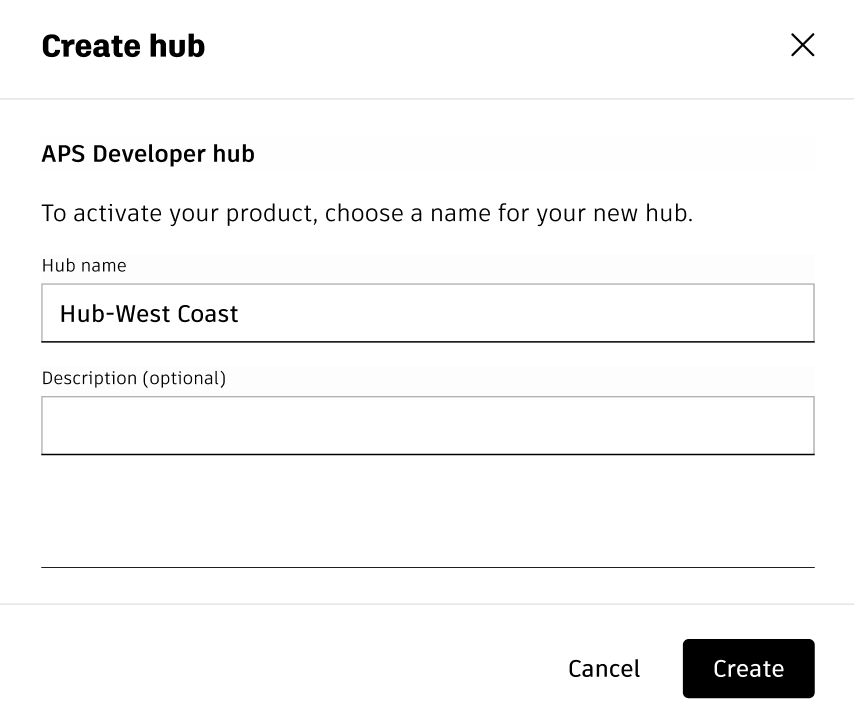Click the word 'optional' in Description label

pyautogui.click(x=184, y=378)
